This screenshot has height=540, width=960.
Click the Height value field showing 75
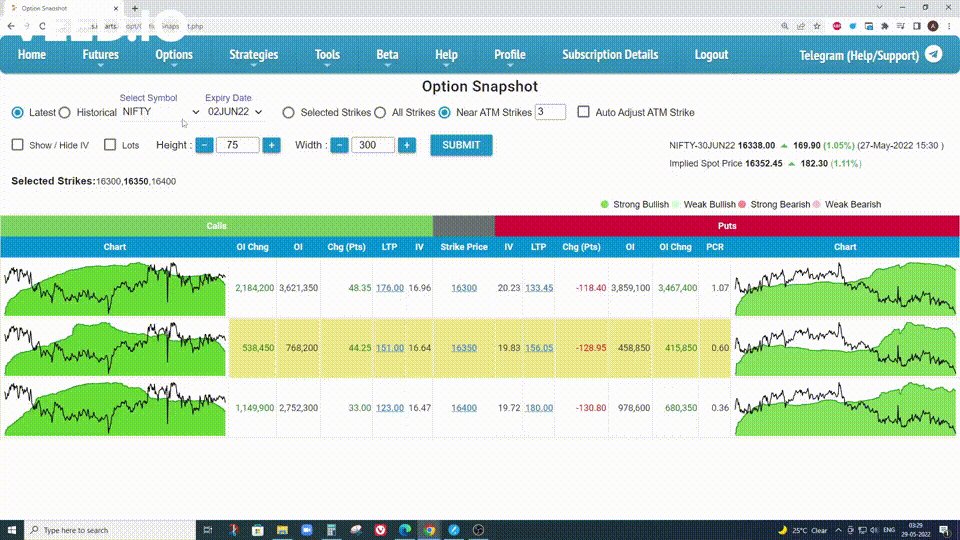coord(238,145)
